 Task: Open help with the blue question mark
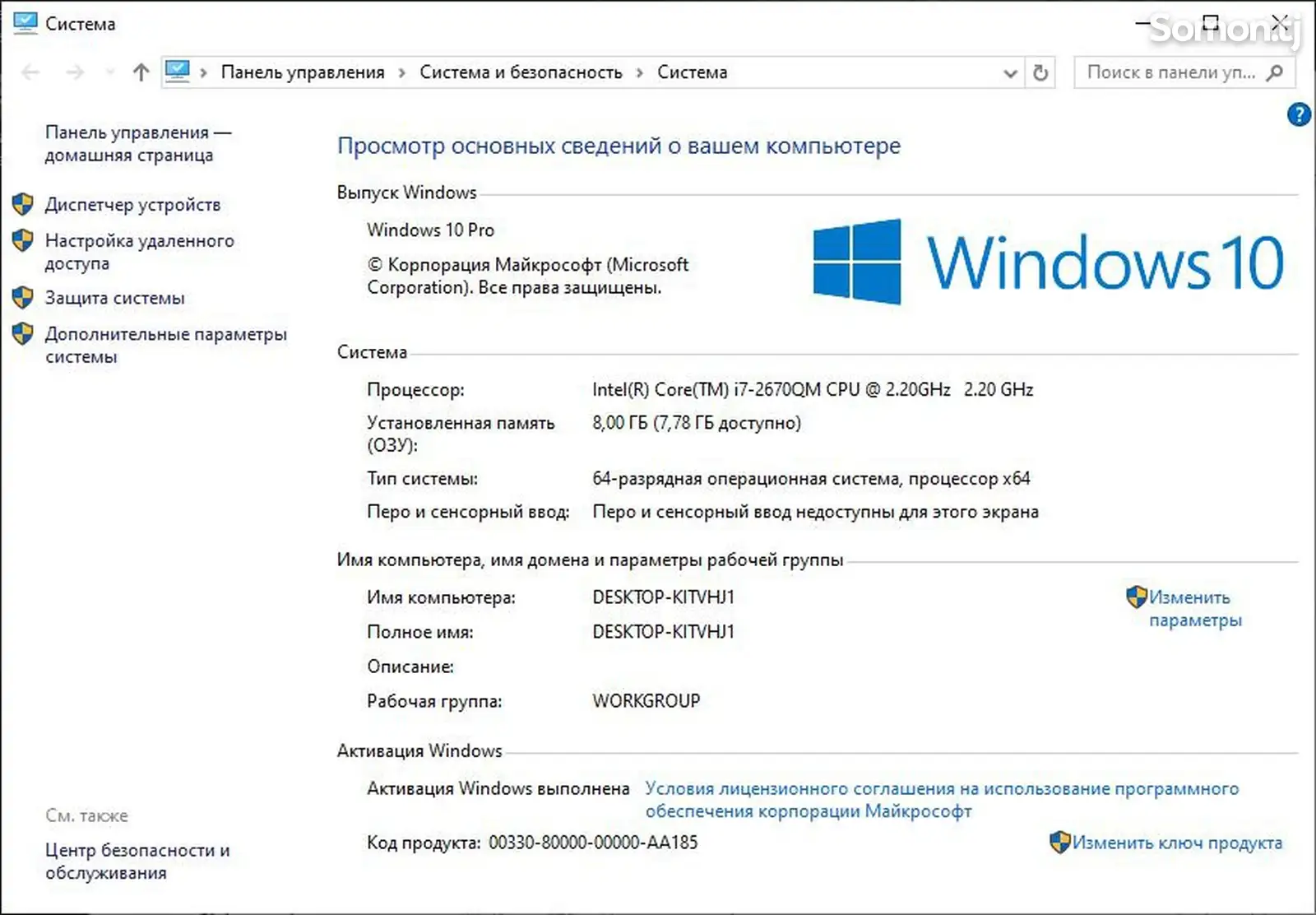point(1299,114)
